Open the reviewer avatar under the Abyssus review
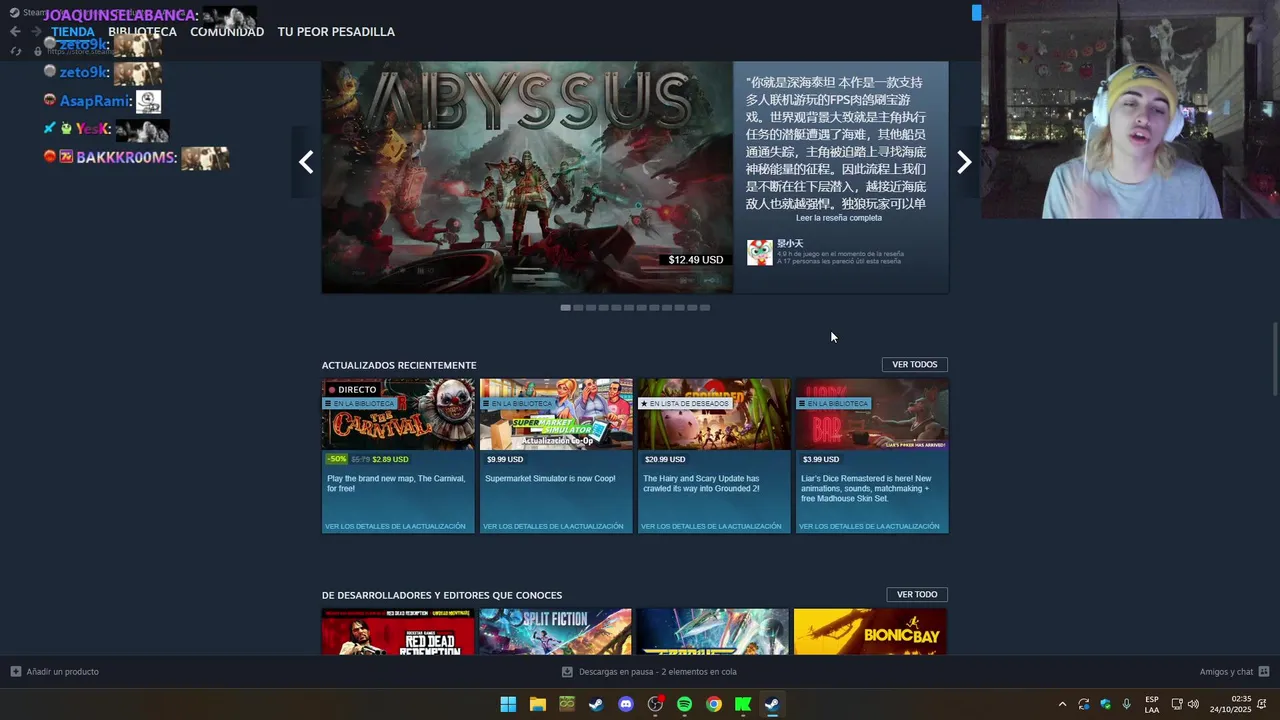 [760, 252]
